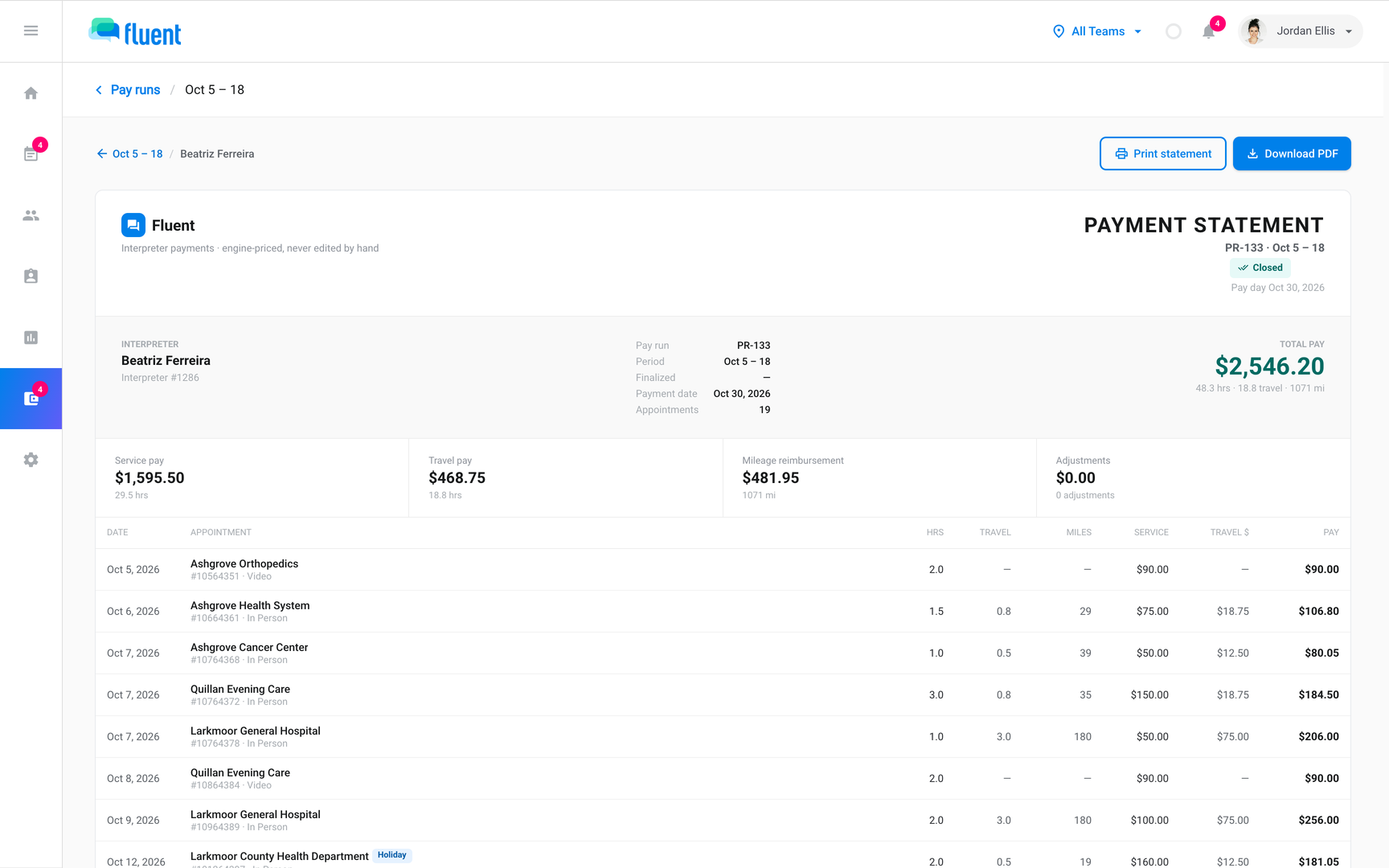Click Print statement button
This screenshot has height=868, width=1389.
(x=1162, y=154)
